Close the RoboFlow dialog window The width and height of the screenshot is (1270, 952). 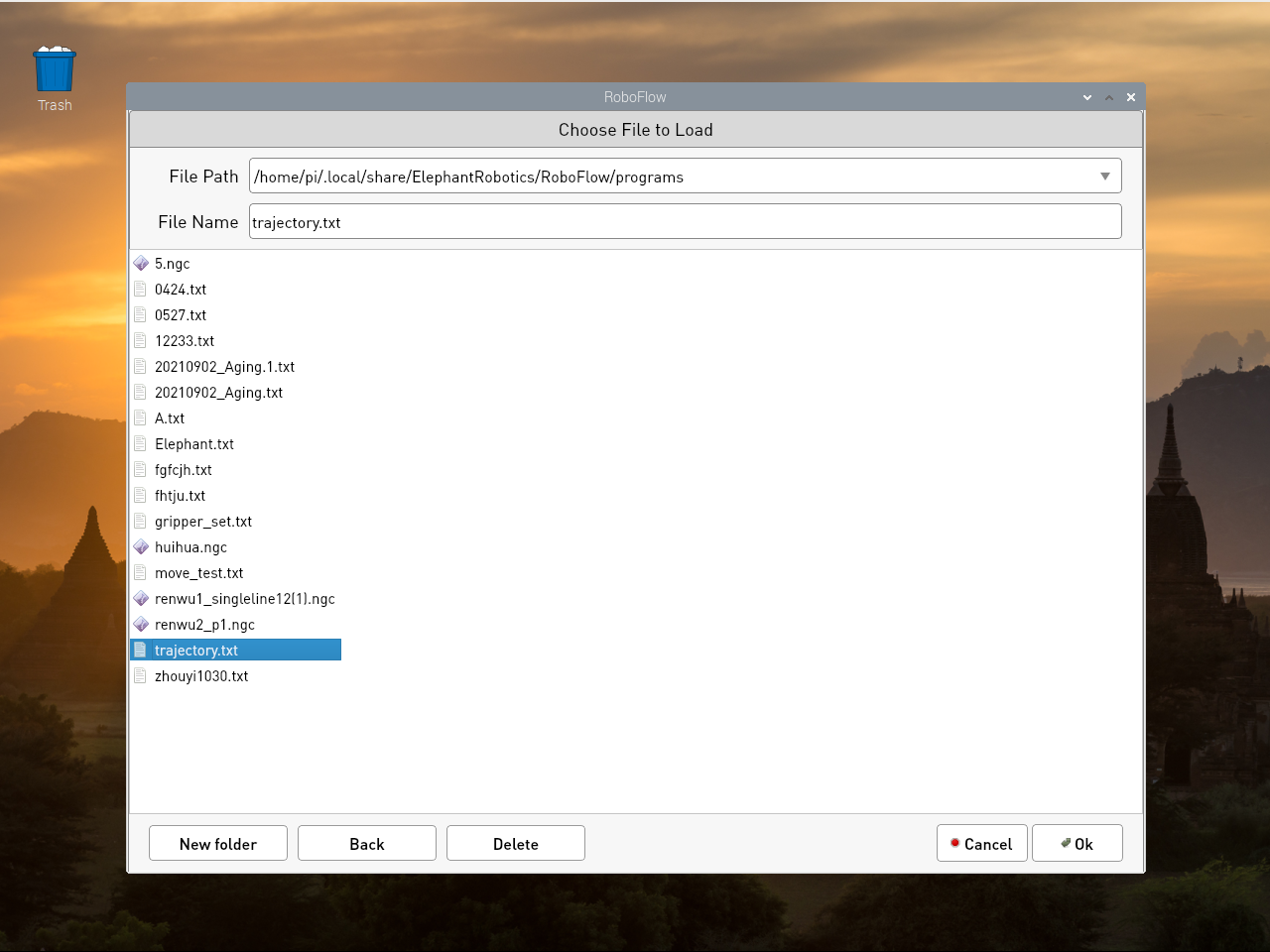pyautogui.click(x=1131, y=97)
